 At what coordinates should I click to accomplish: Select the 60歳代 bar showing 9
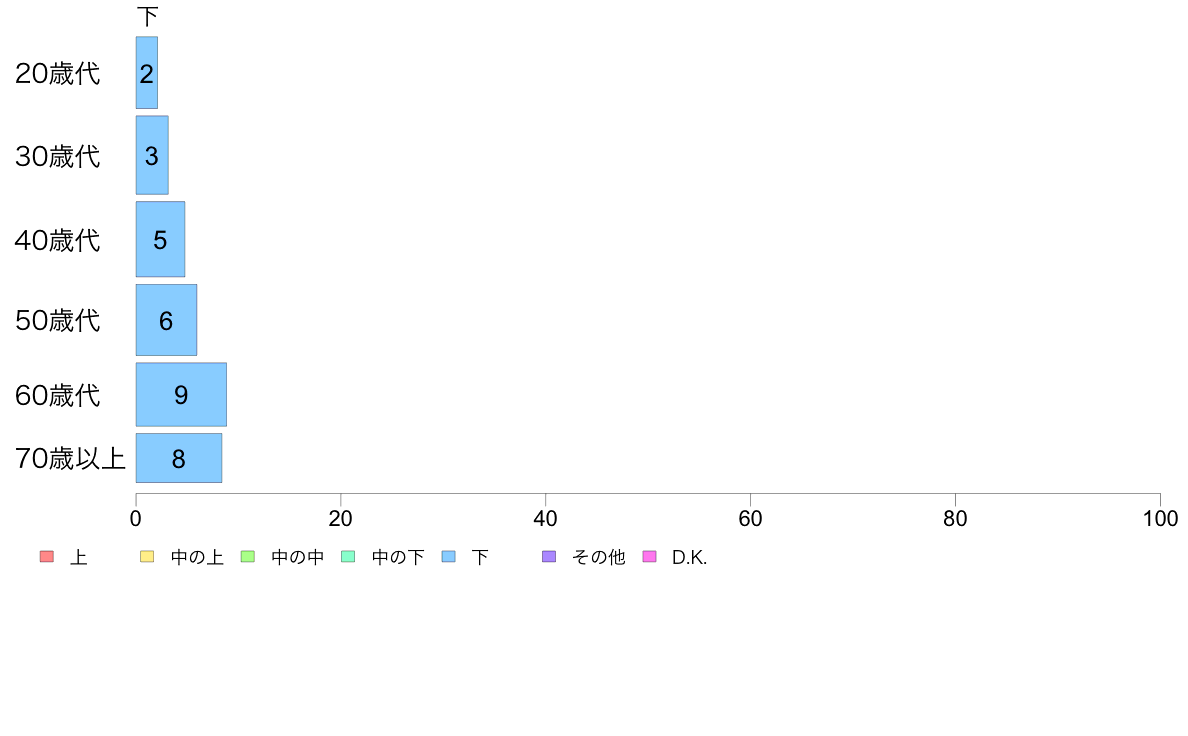(x=181, y=395)
